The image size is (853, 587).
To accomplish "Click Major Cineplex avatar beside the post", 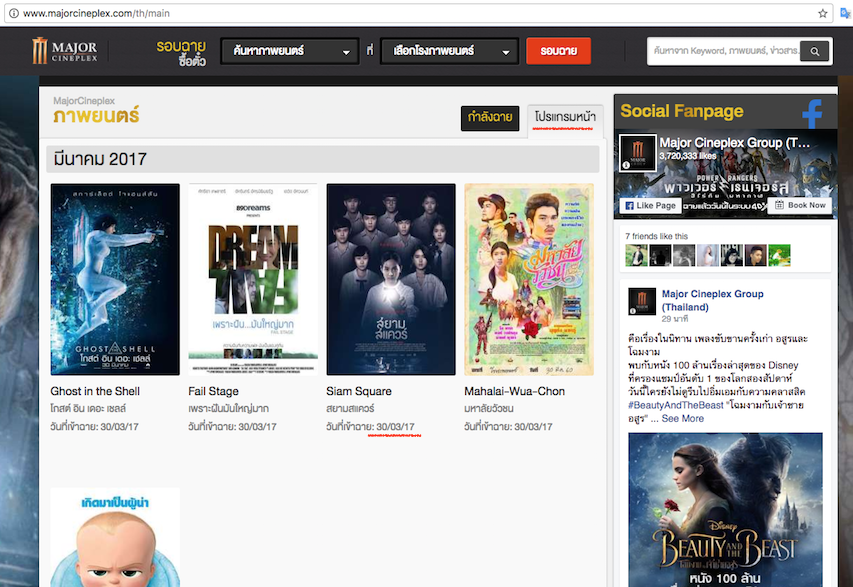I will (641, 301).
